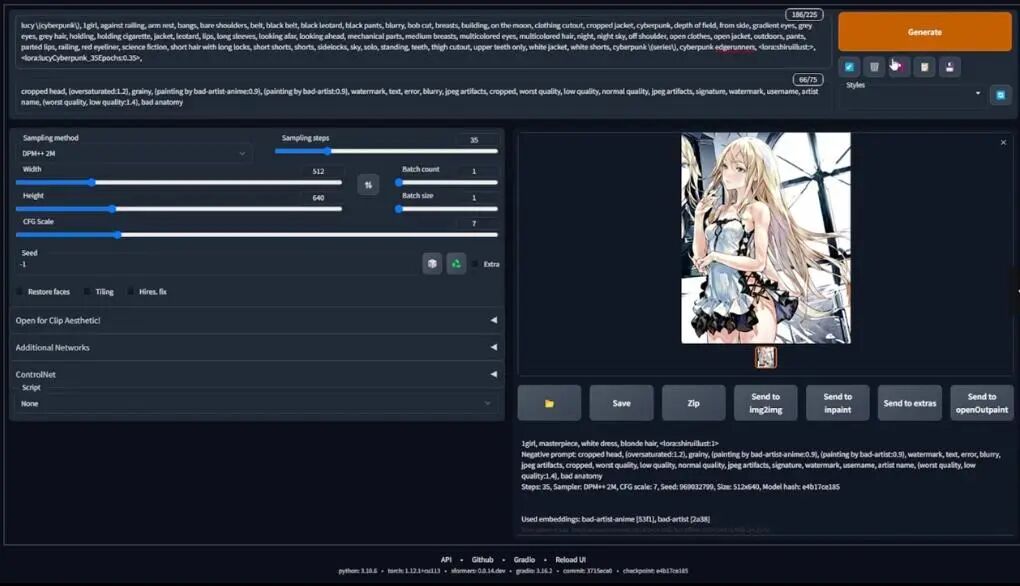Click the CFG Scale value field

click(476, 223)
